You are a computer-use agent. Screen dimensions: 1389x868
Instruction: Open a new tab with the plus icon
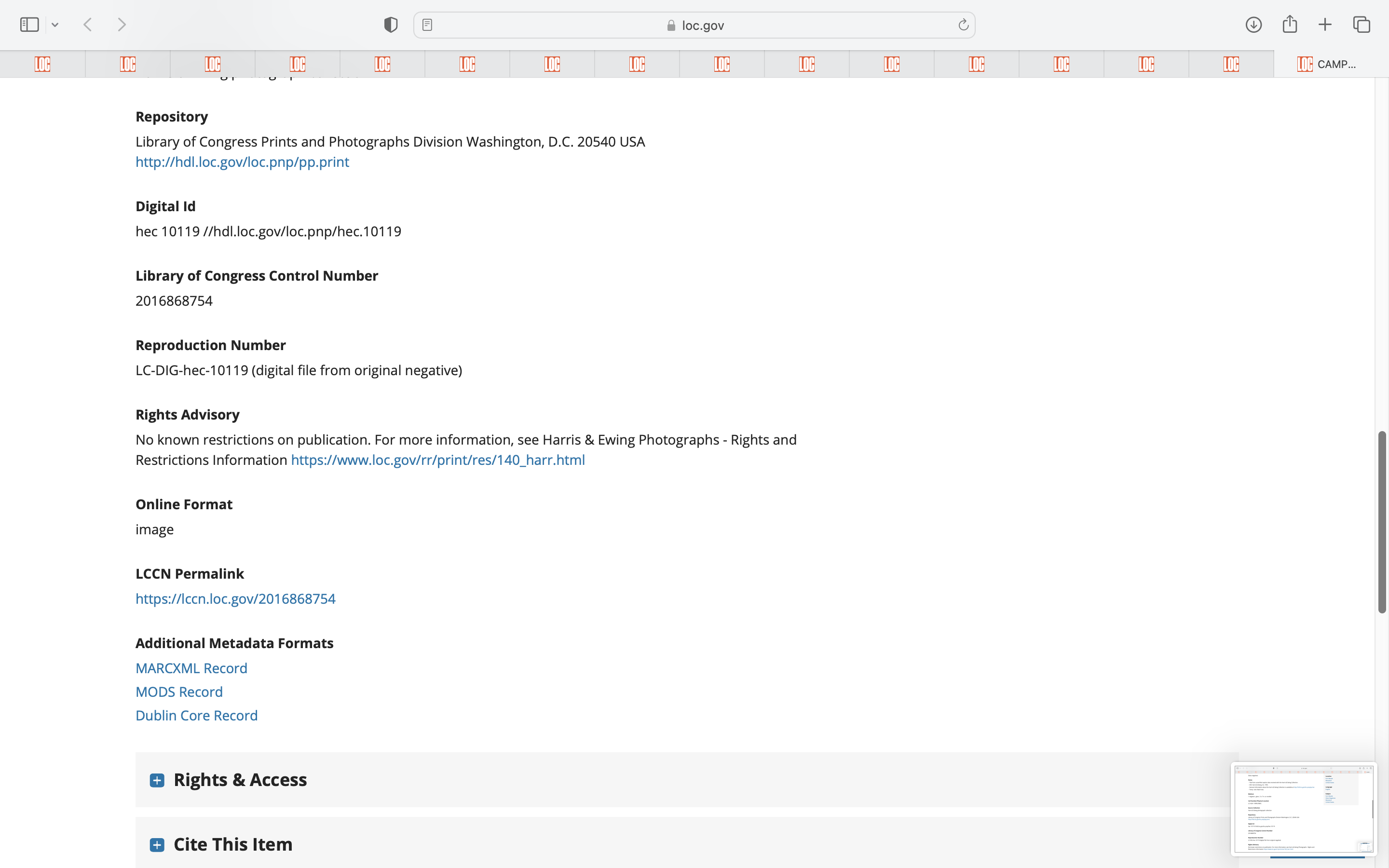[x=1325, y=25]
